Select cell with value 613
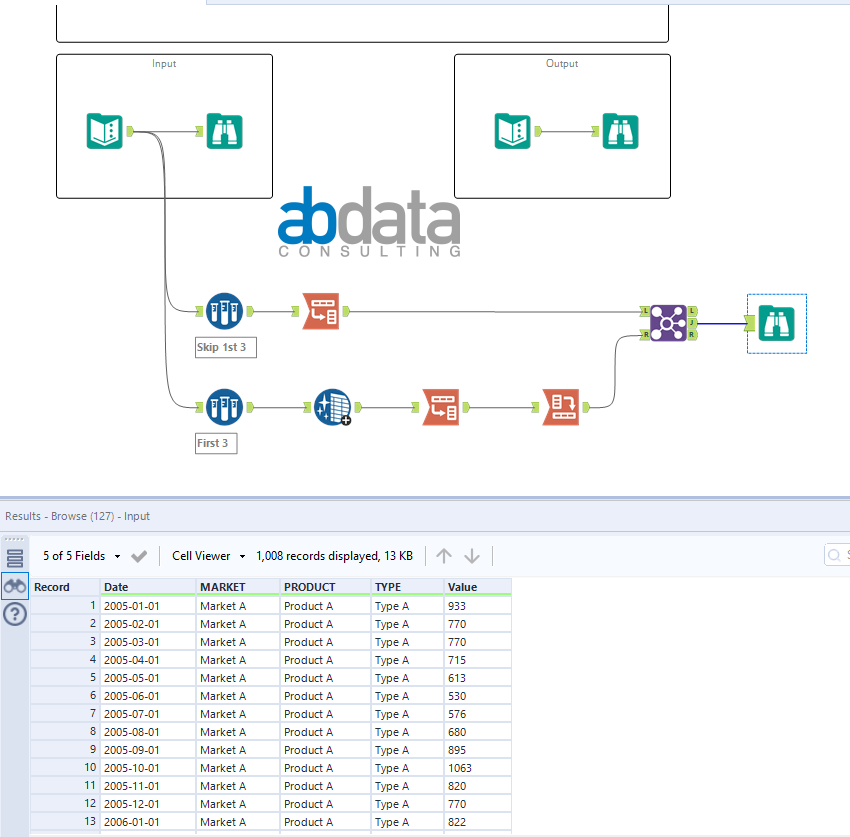850x837 pixels. pyautogui.click(x=478, y=678)
